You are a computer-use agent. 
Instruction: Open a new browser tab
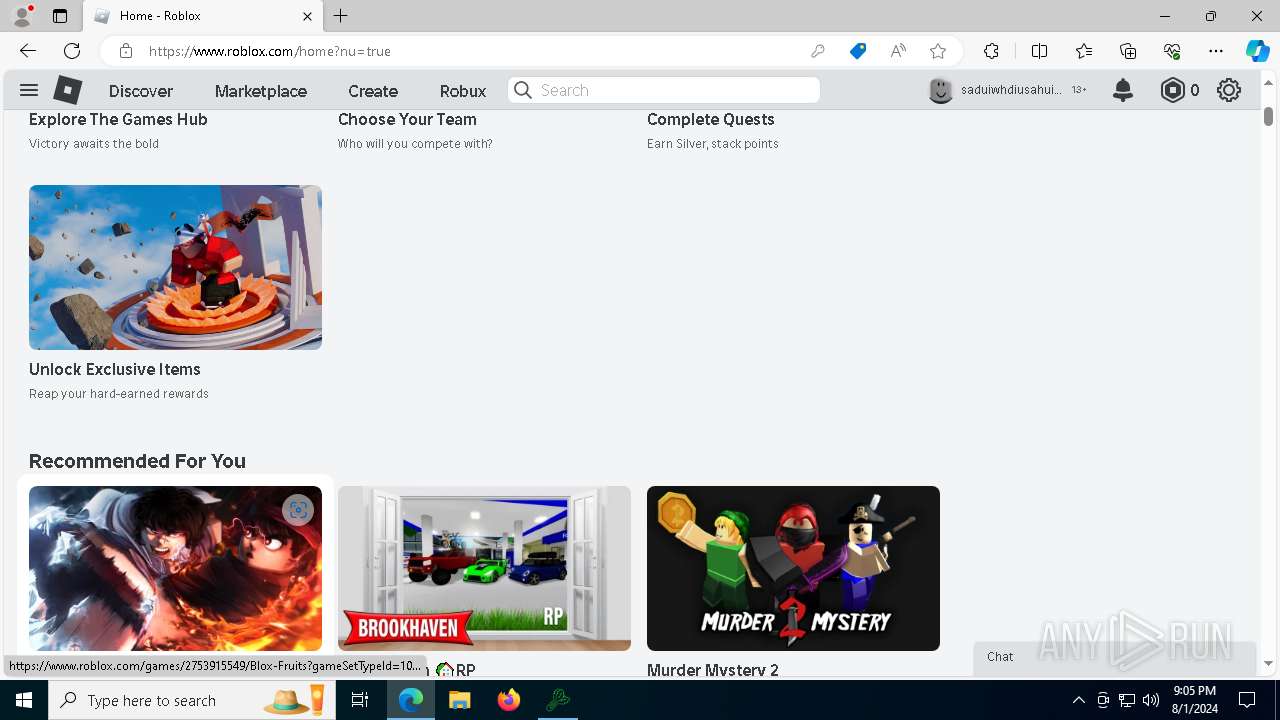[x=341, y=16]
